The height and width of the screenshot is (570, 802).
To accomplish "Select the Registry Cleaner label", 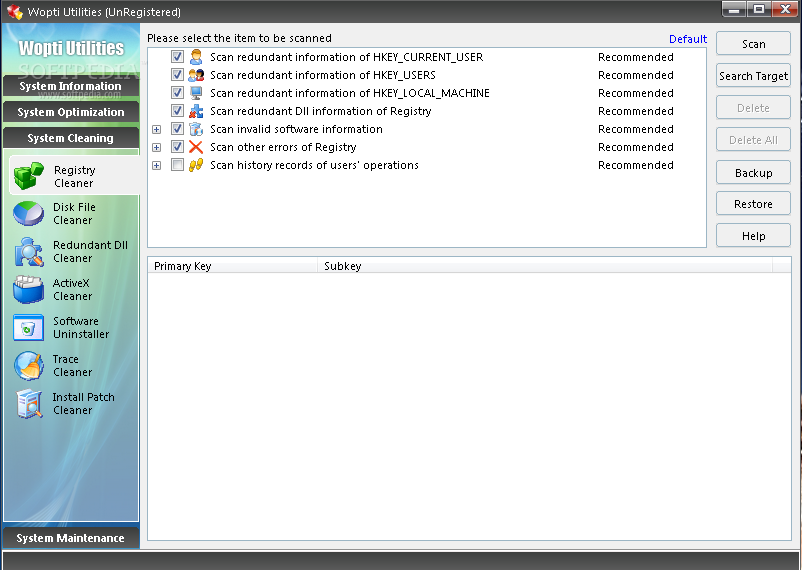I will click(74, 177).
